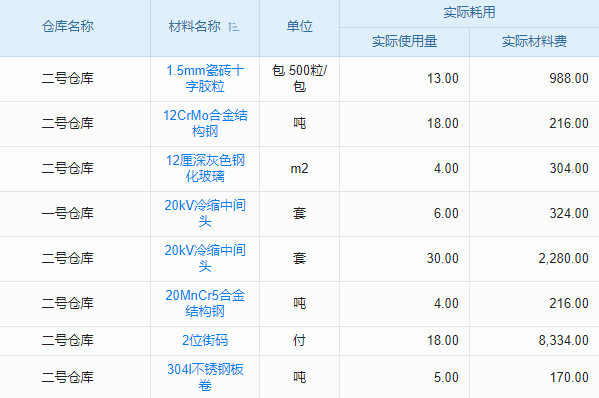This screenshot has width=599, height=398.
Task: Select the 仓库名称 column header
Action: [68, 26]
